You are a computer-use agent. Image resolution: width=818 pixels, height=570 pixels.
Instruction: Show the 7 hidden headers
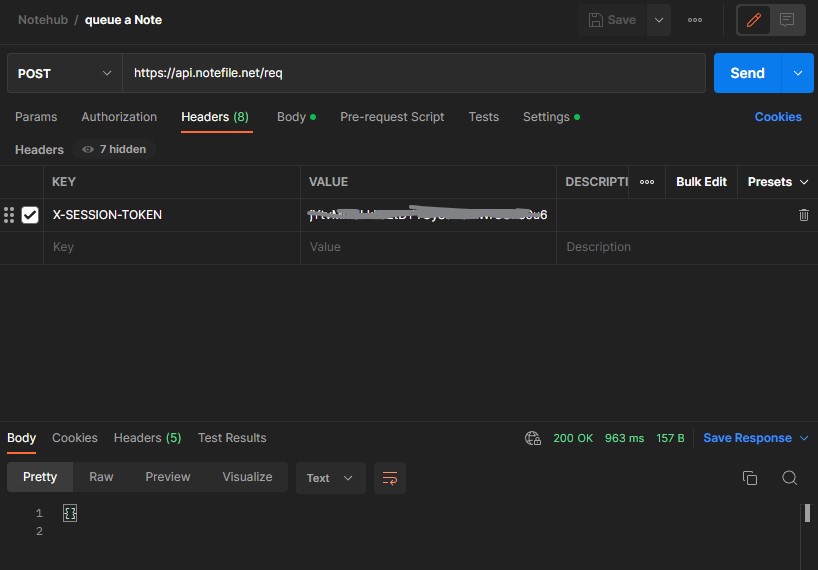(114, 150)
